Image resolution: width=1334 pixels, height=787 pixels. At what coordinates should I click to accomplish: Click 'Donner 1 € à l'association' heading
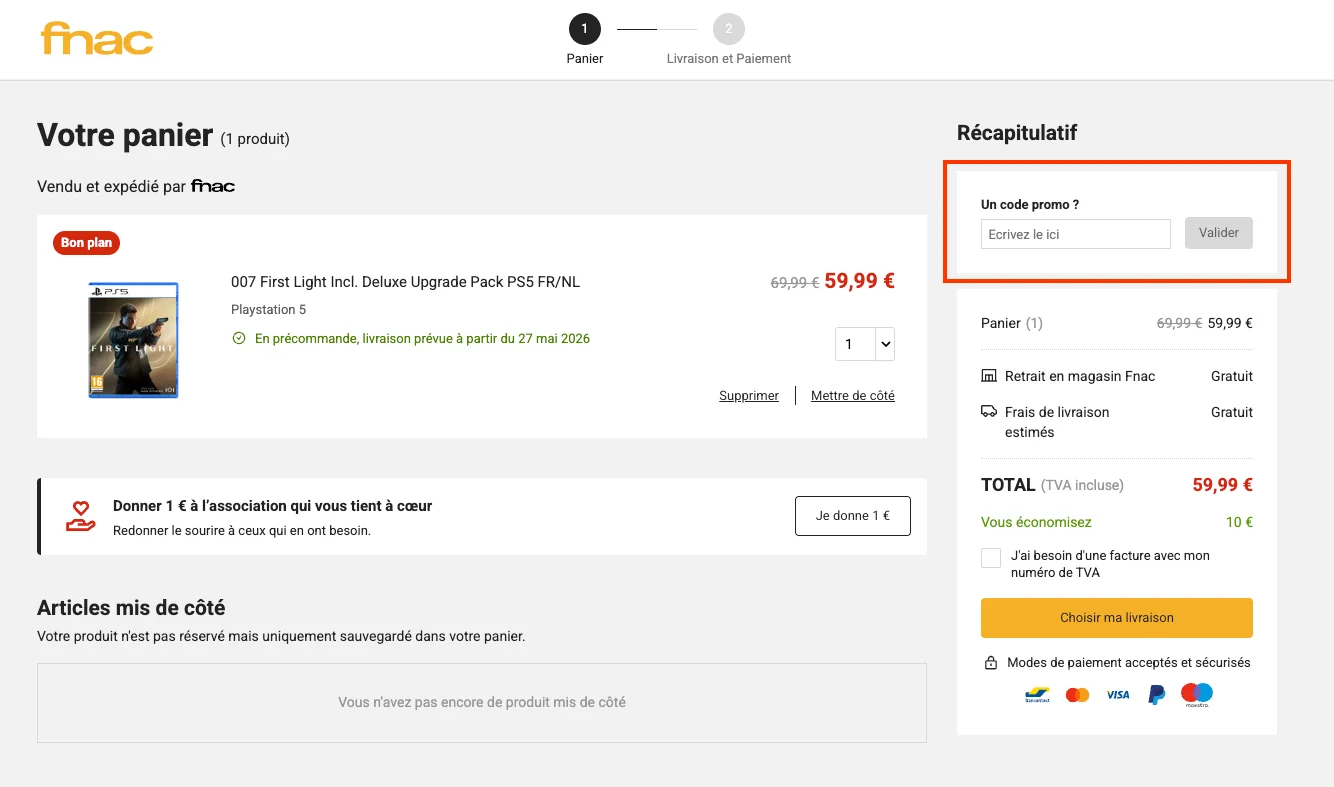273,506
